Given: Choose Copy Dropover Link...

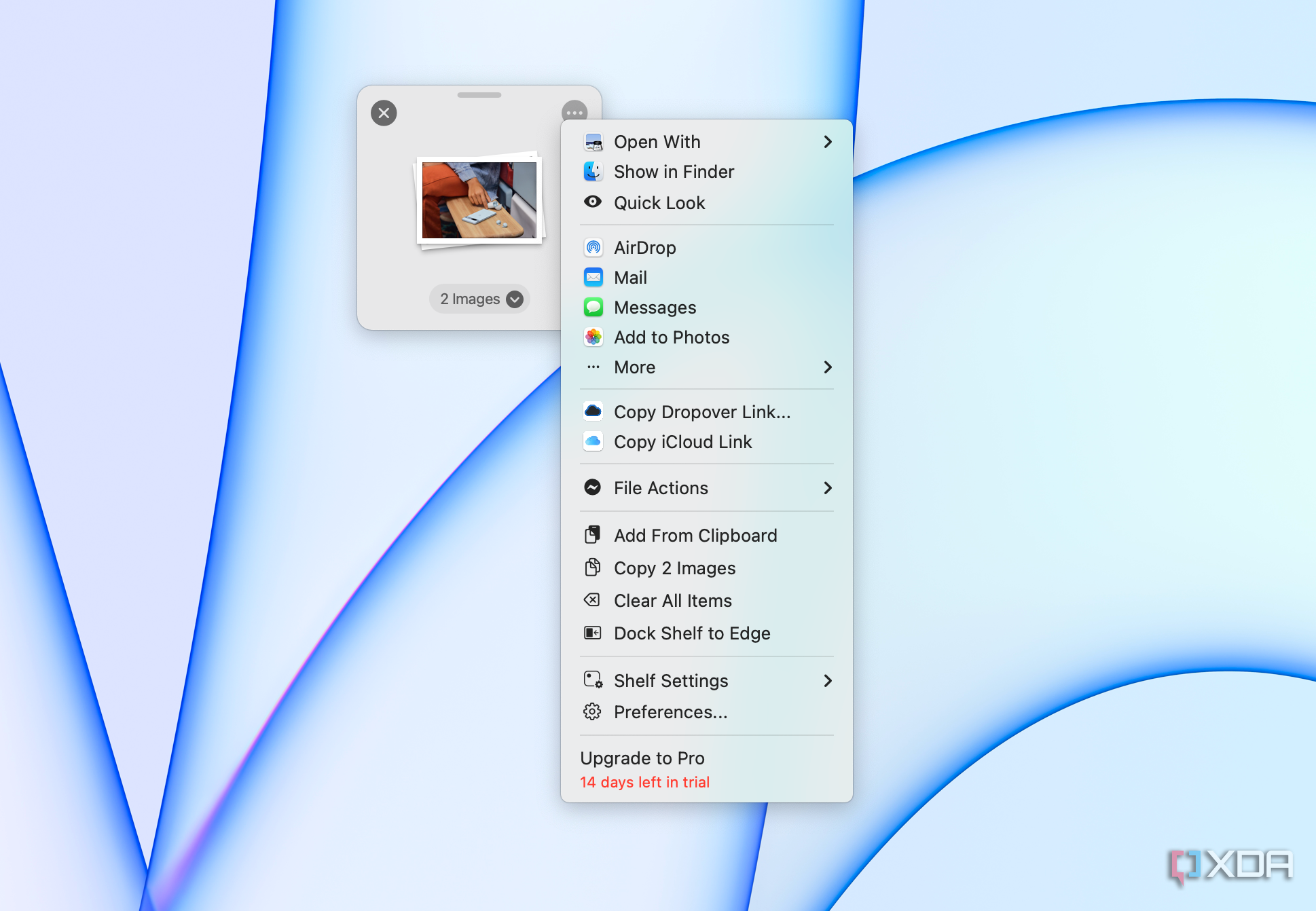Looking at the screenshot, I should (707, 412).
